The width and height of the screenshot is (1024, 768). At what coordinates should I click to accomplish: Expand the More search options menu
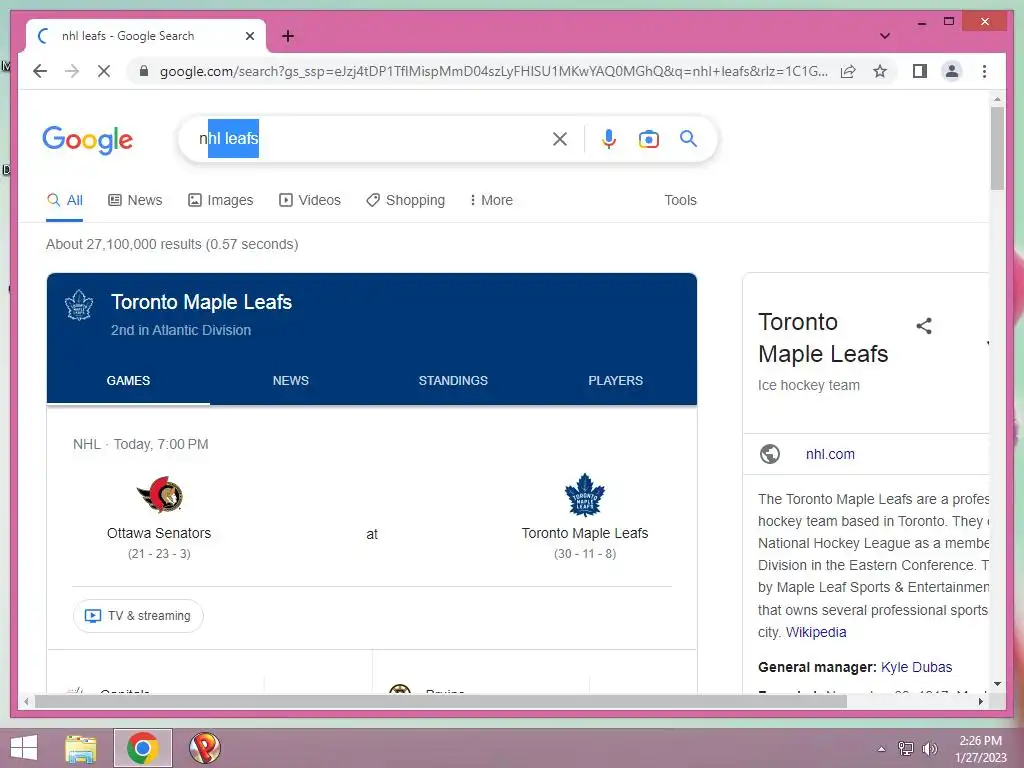491,200
